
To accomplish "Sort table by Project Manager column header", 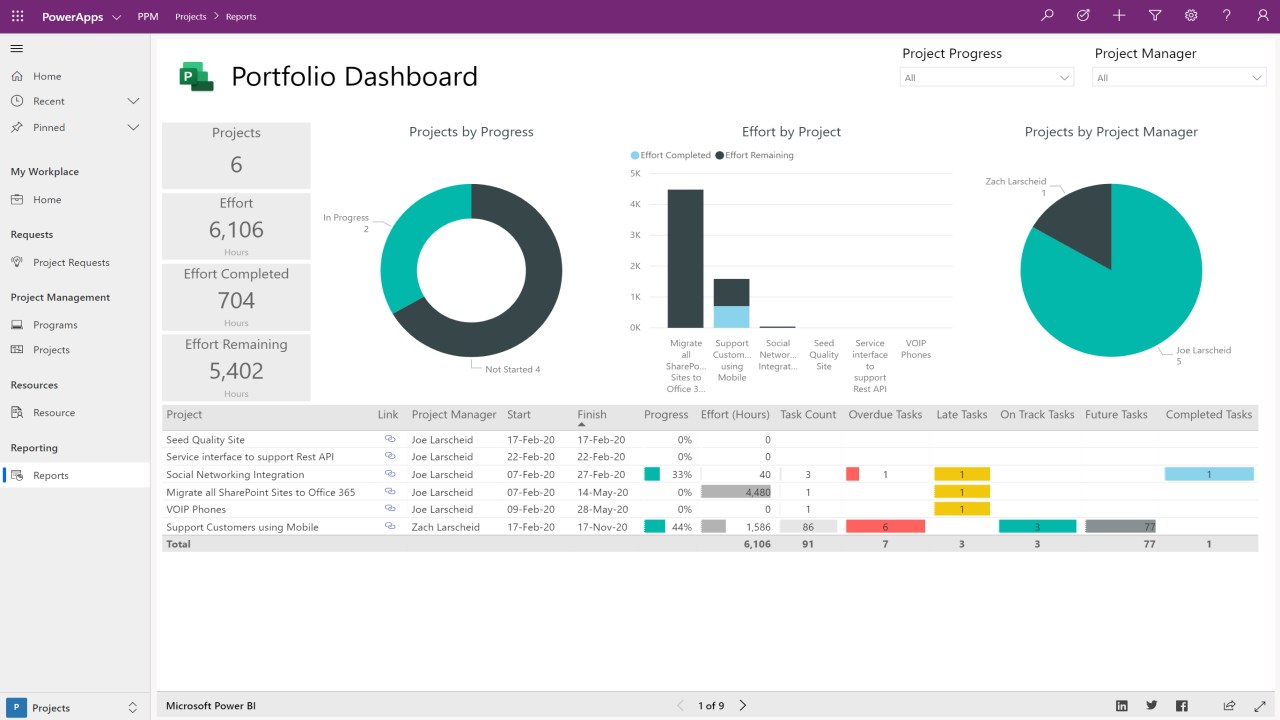I will (454, 414).
